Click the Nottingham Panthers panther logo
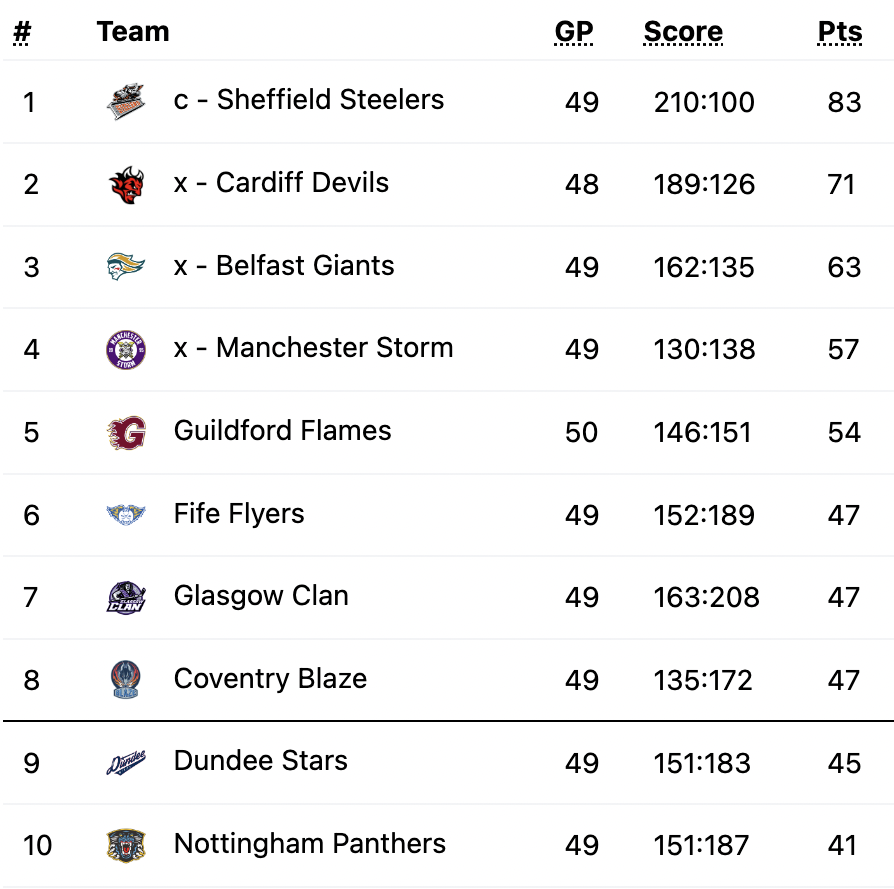This screenshot has height=889, width=894. pos(126,845)
